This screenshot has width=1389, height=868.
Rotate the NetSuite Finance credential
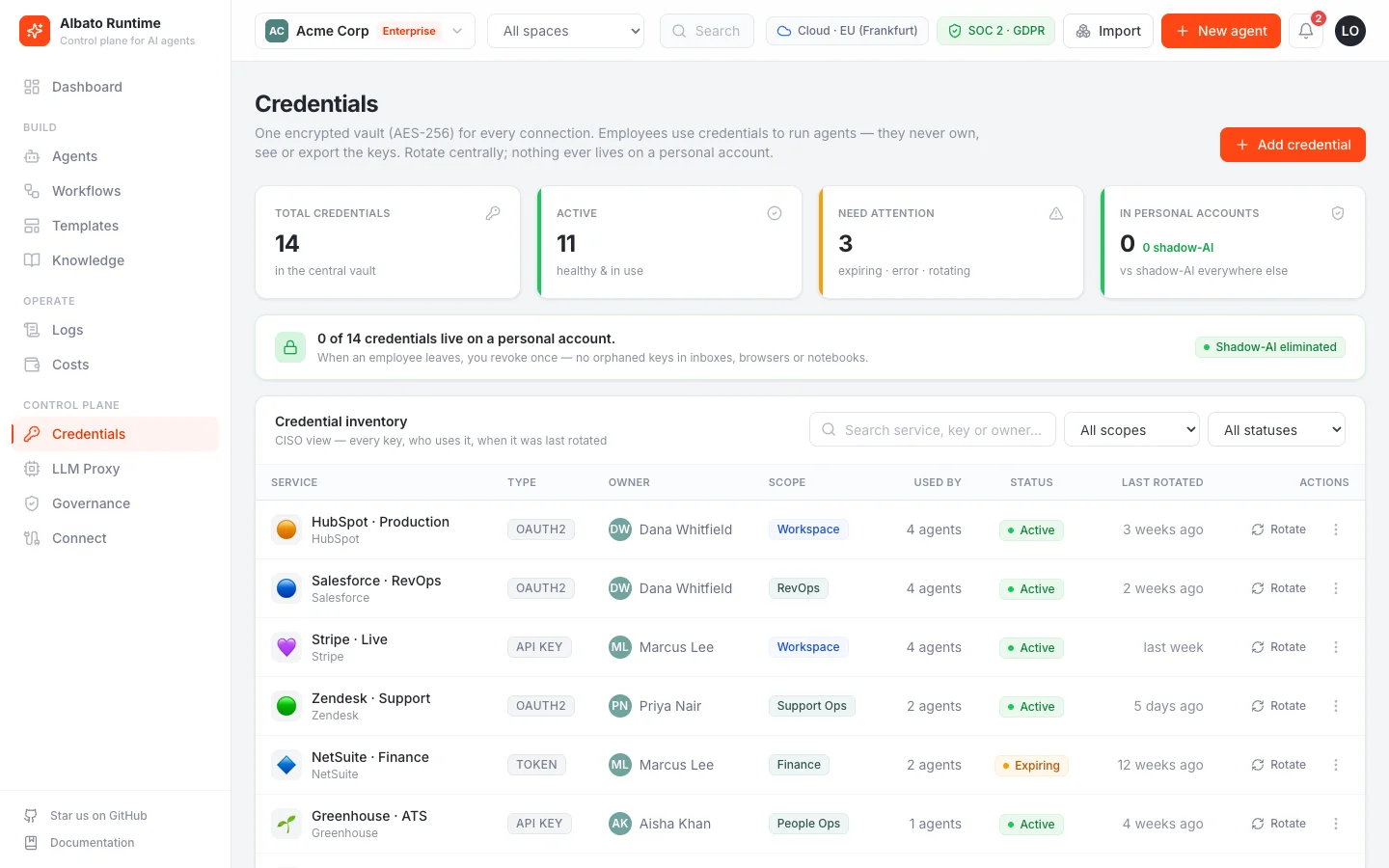tap(1279, 765)
